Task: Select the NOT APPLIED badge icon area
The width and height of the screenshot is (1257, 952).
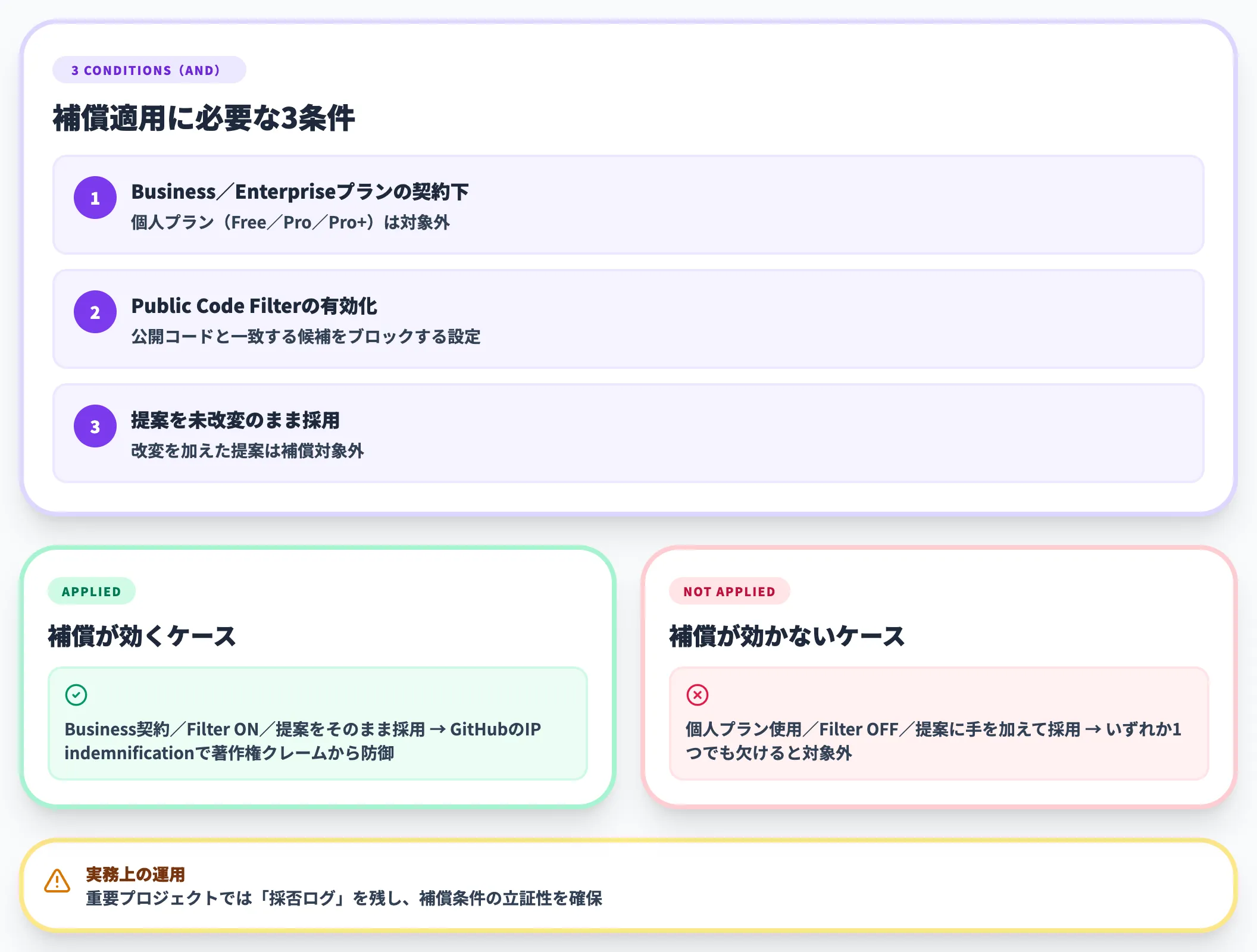Action: (730, 591)
